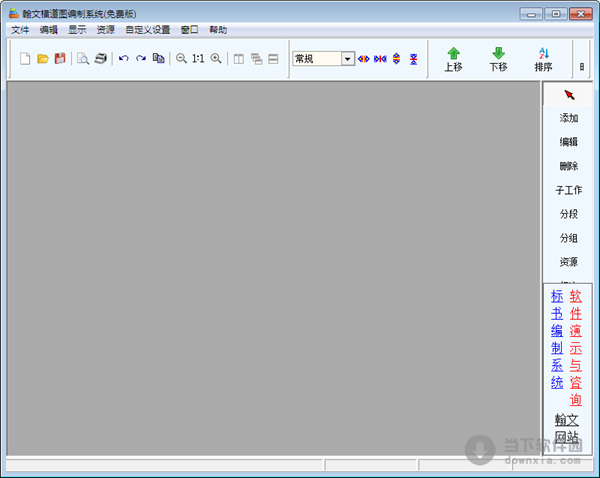
Task: Click 子工作 in the side panel
Action: coord(569,190)
